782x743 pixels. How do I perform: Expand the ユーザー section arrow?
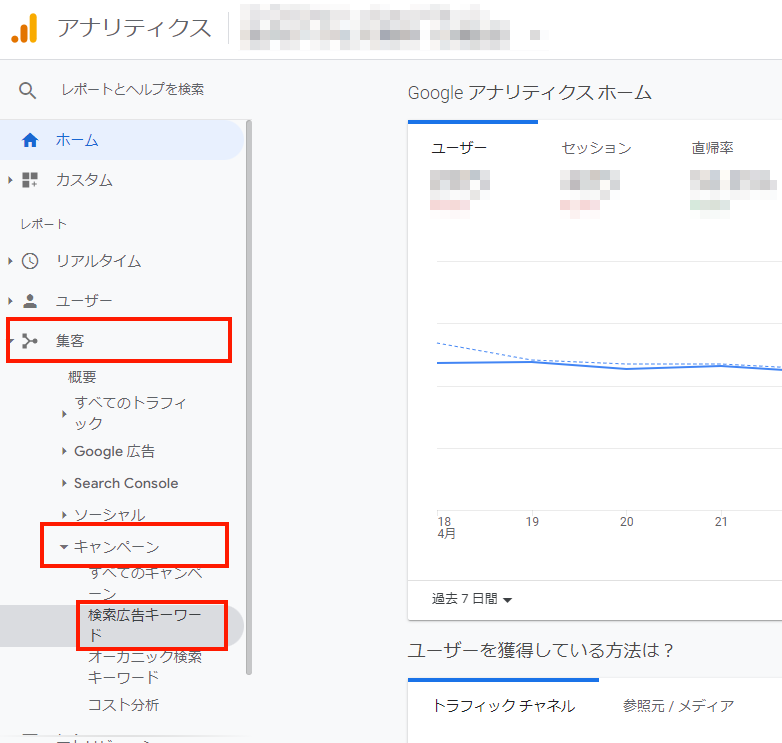point(10,301)
